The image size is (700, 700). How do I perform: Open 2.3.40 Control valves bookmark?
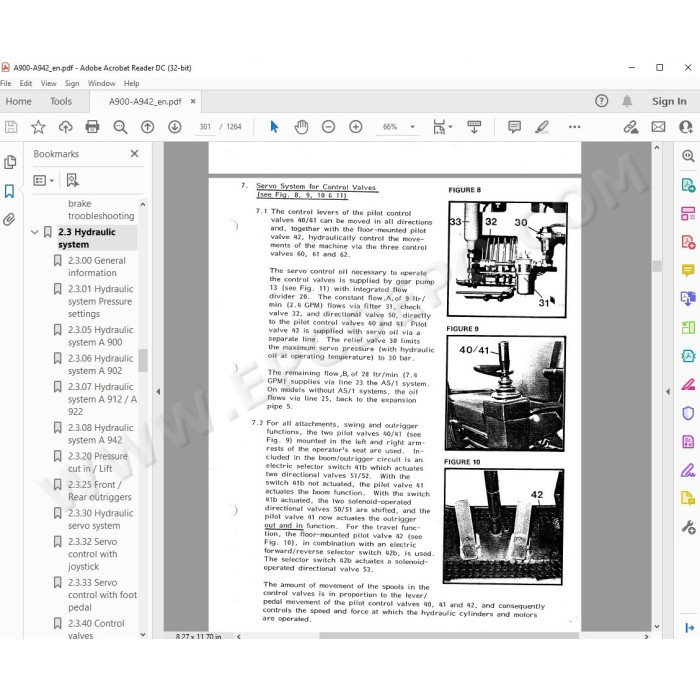[96, 629]
